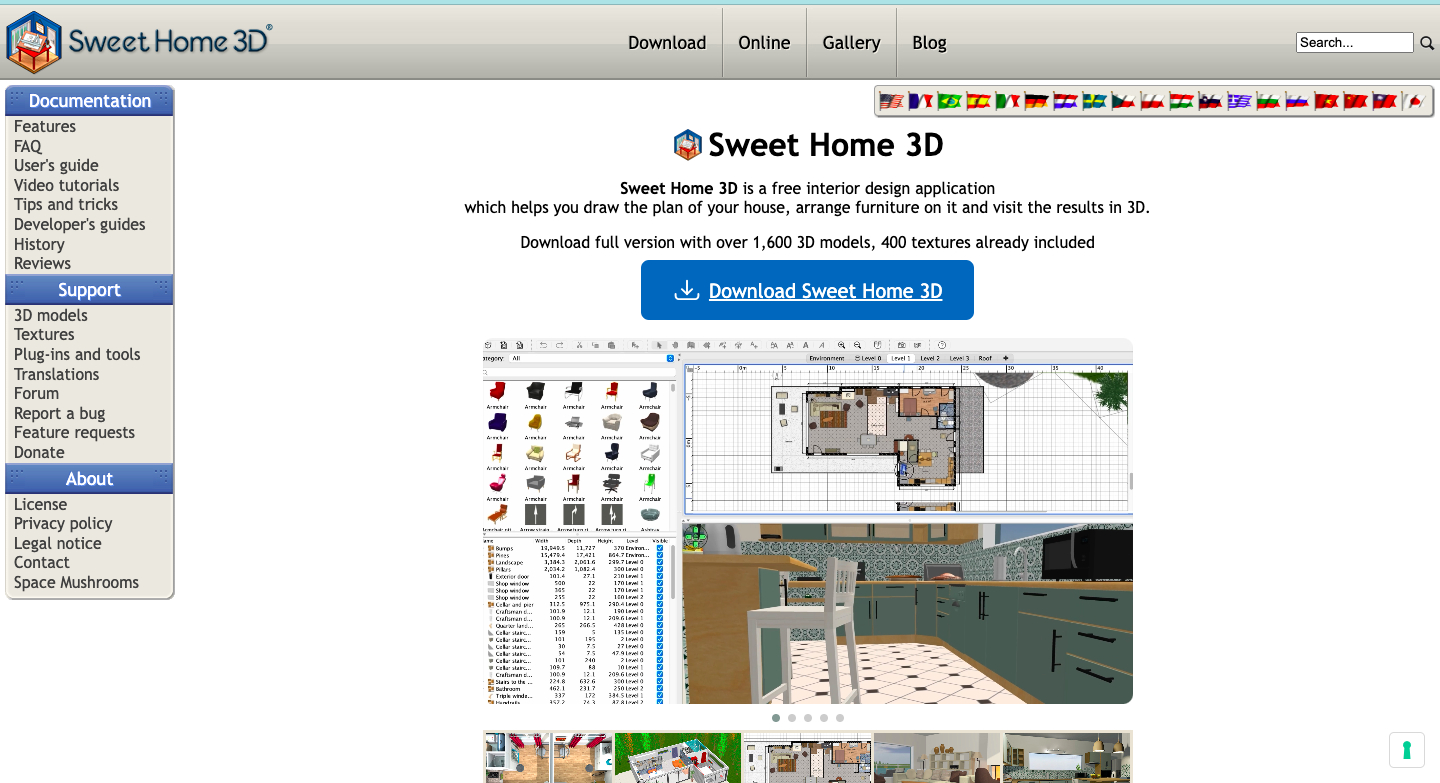This screenshot has height=783, width=1440.
Task: Select the Bulgarian flag
Action: [1269, 101]
